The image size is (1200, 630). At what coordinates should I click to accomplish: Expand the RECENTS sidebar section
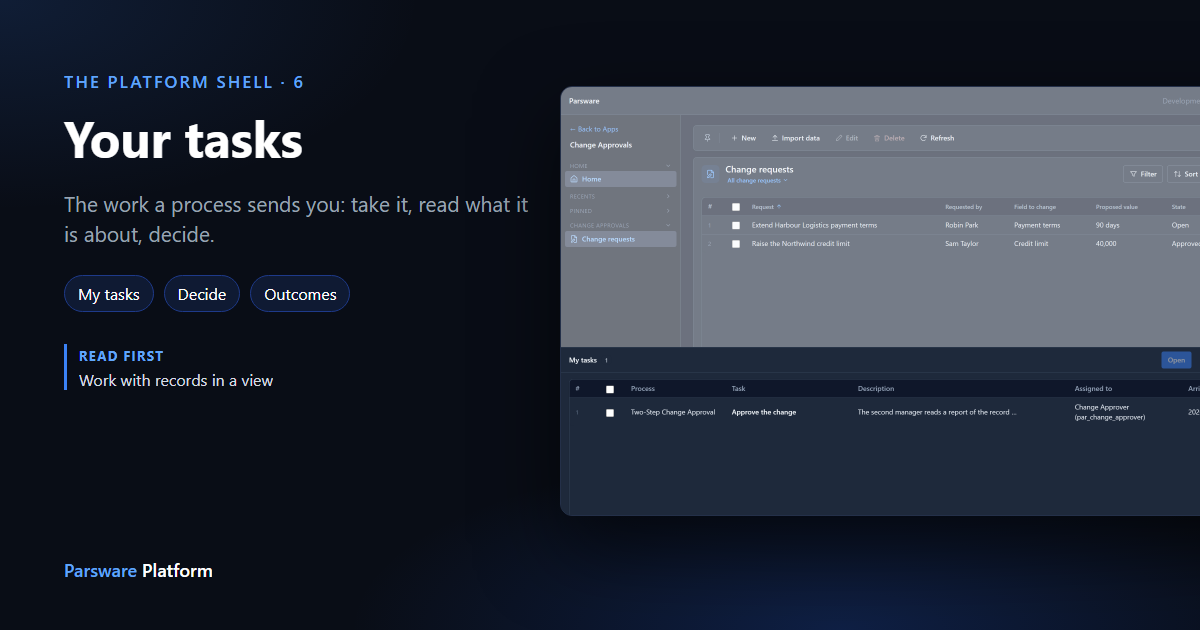[668, 196]
